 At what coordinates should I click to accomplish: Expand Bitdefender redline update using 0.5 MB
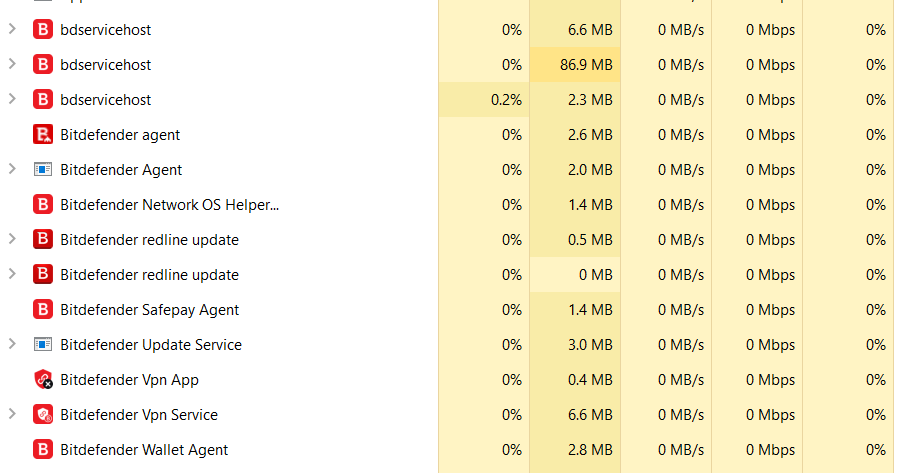tap(12, 240)
